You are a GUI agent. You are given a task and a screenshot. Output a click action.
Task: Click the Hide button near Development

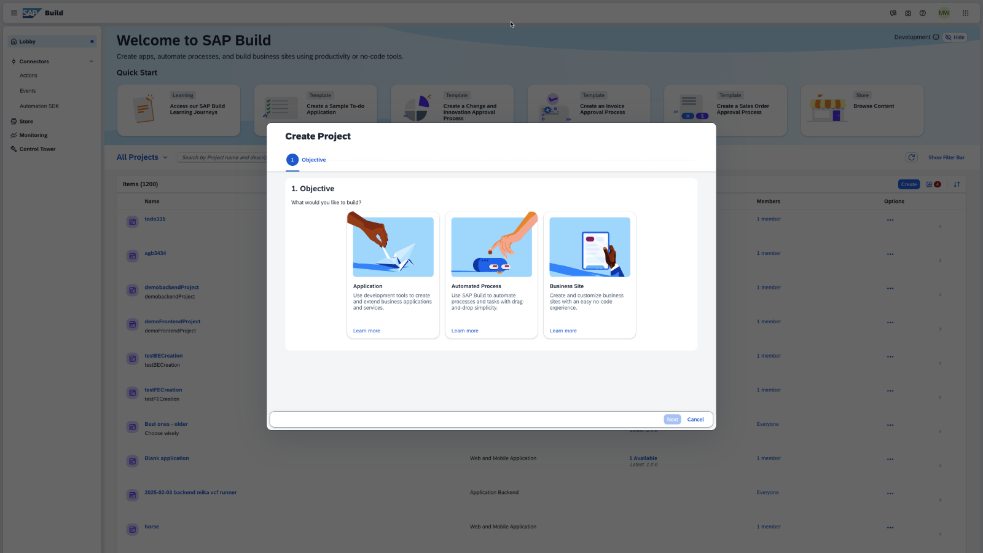click(x=955, y=37)
